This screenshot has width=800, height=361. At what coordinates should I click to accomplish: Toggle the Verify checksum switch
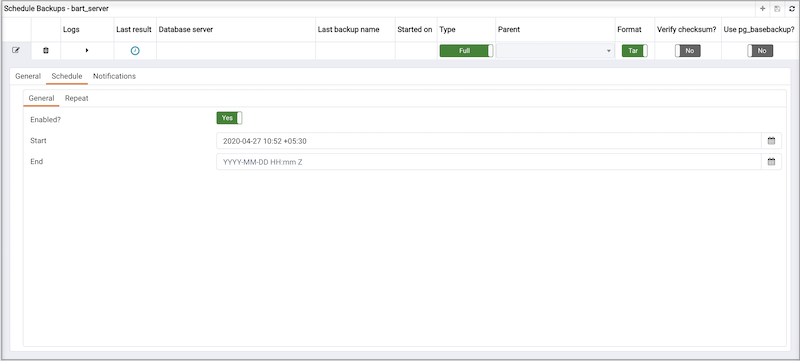[688, 50]
